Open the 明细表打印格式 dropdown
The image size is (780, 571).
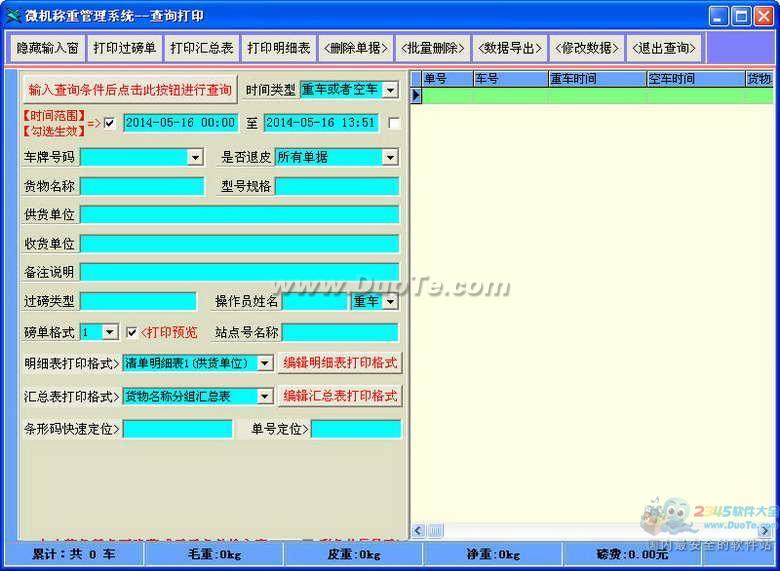pos(265,363)
